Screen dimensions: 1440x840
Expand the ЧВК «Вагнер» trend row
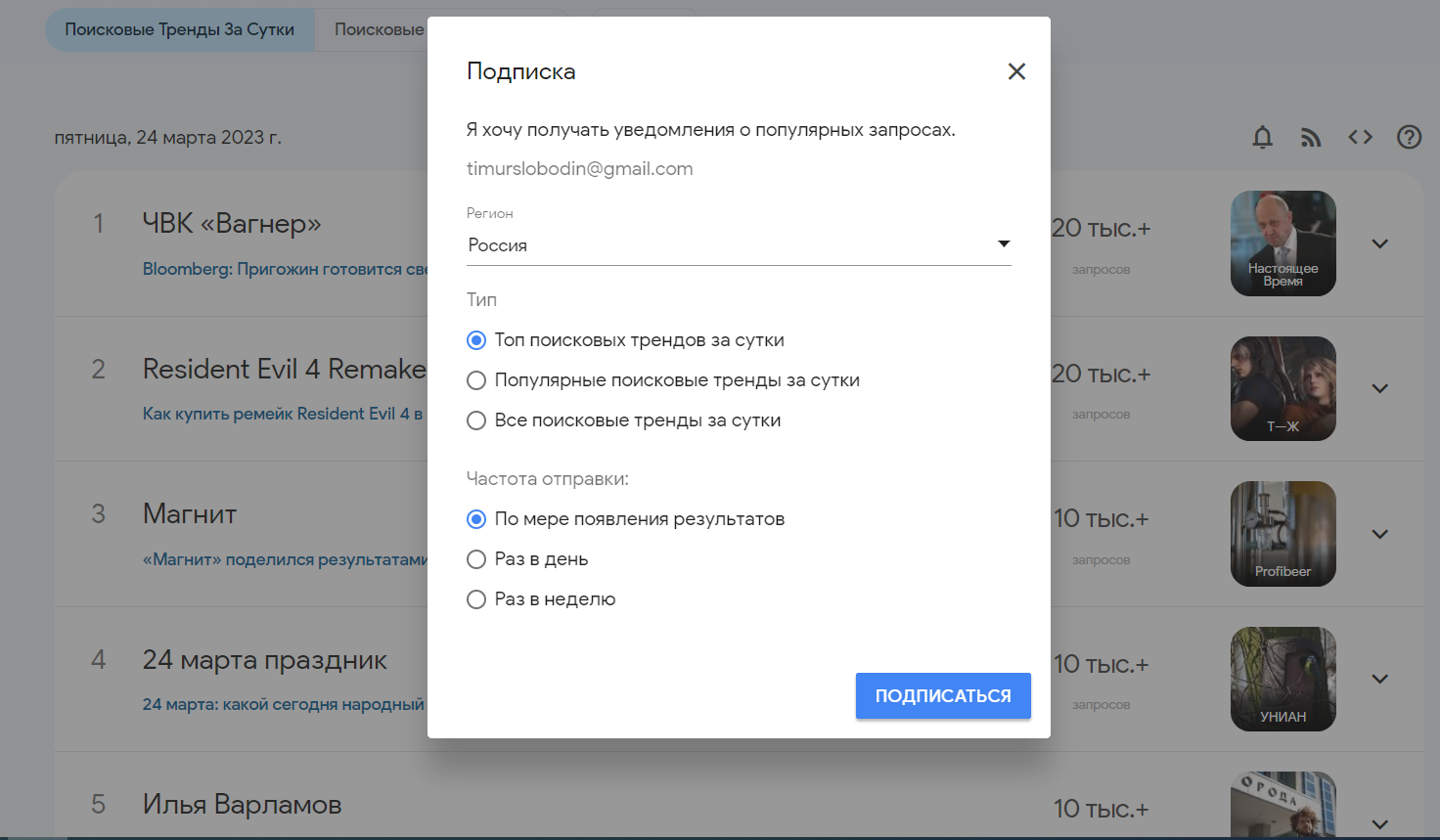1379,243
